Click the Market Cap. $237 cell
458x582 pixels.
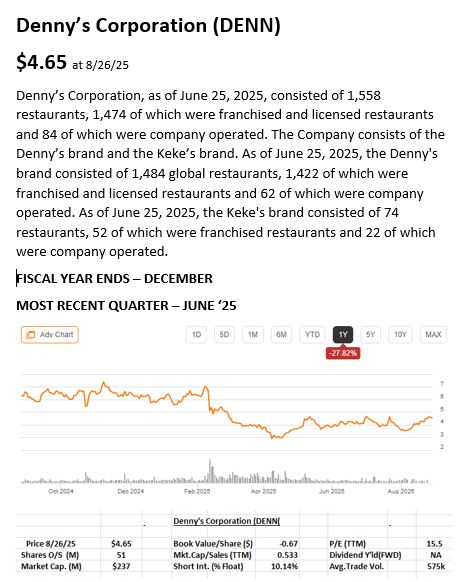click(x=121, y=566)
